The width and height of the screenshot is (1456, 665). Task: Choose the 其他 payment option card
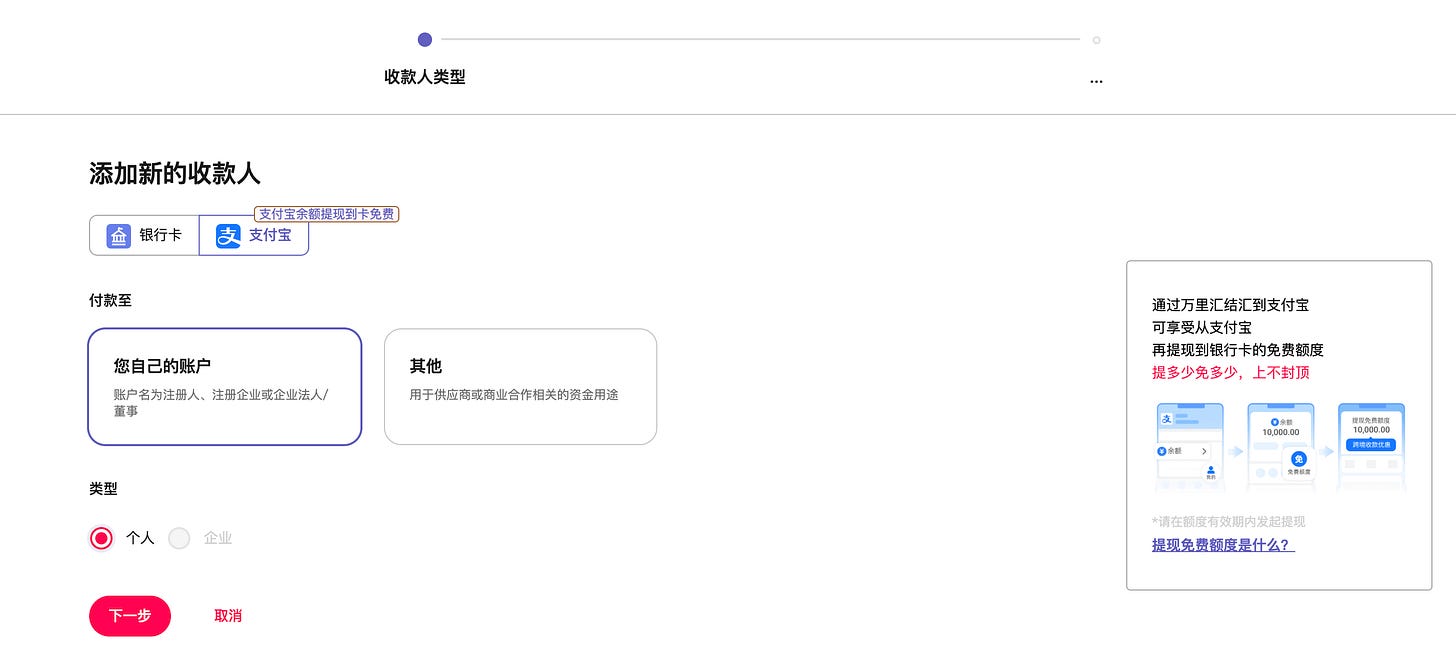(x=520, y=386)
